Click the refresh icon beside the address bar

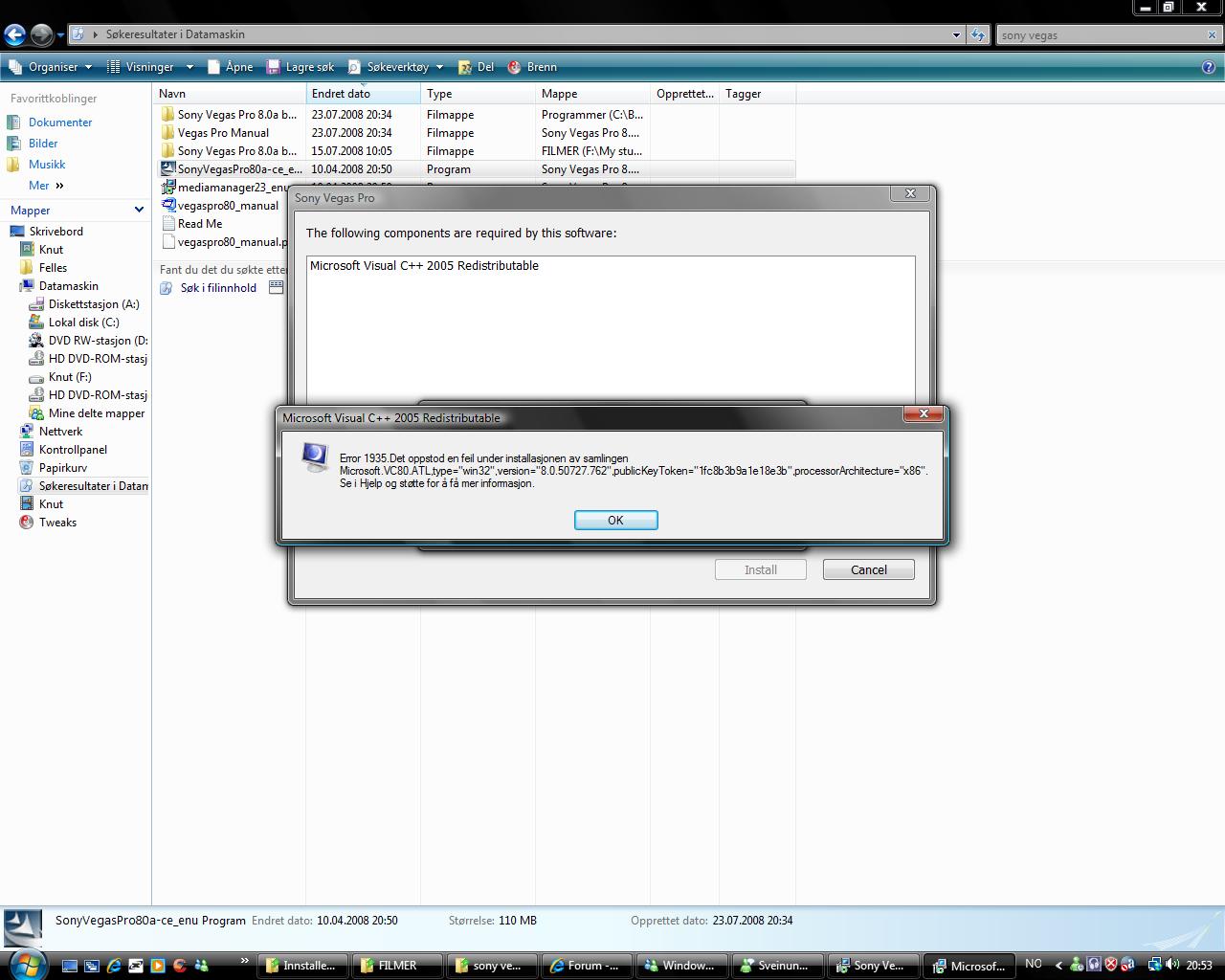pos(977,35)
